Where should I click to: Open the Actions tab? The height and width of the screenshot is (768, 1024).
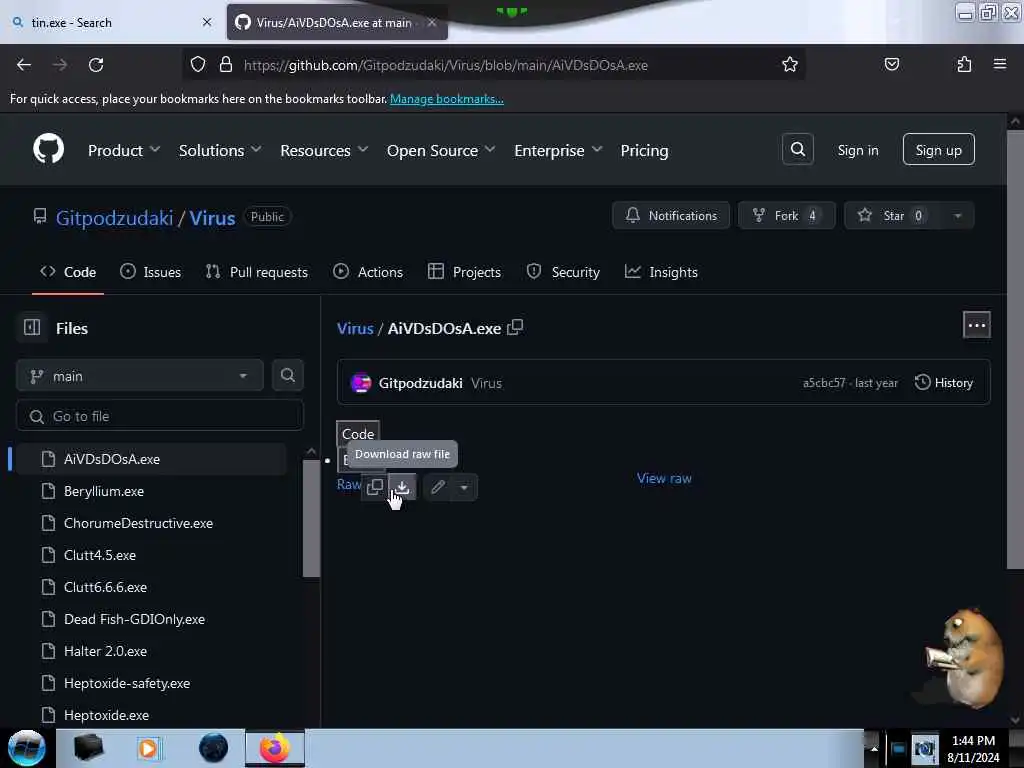pos(368,272)
